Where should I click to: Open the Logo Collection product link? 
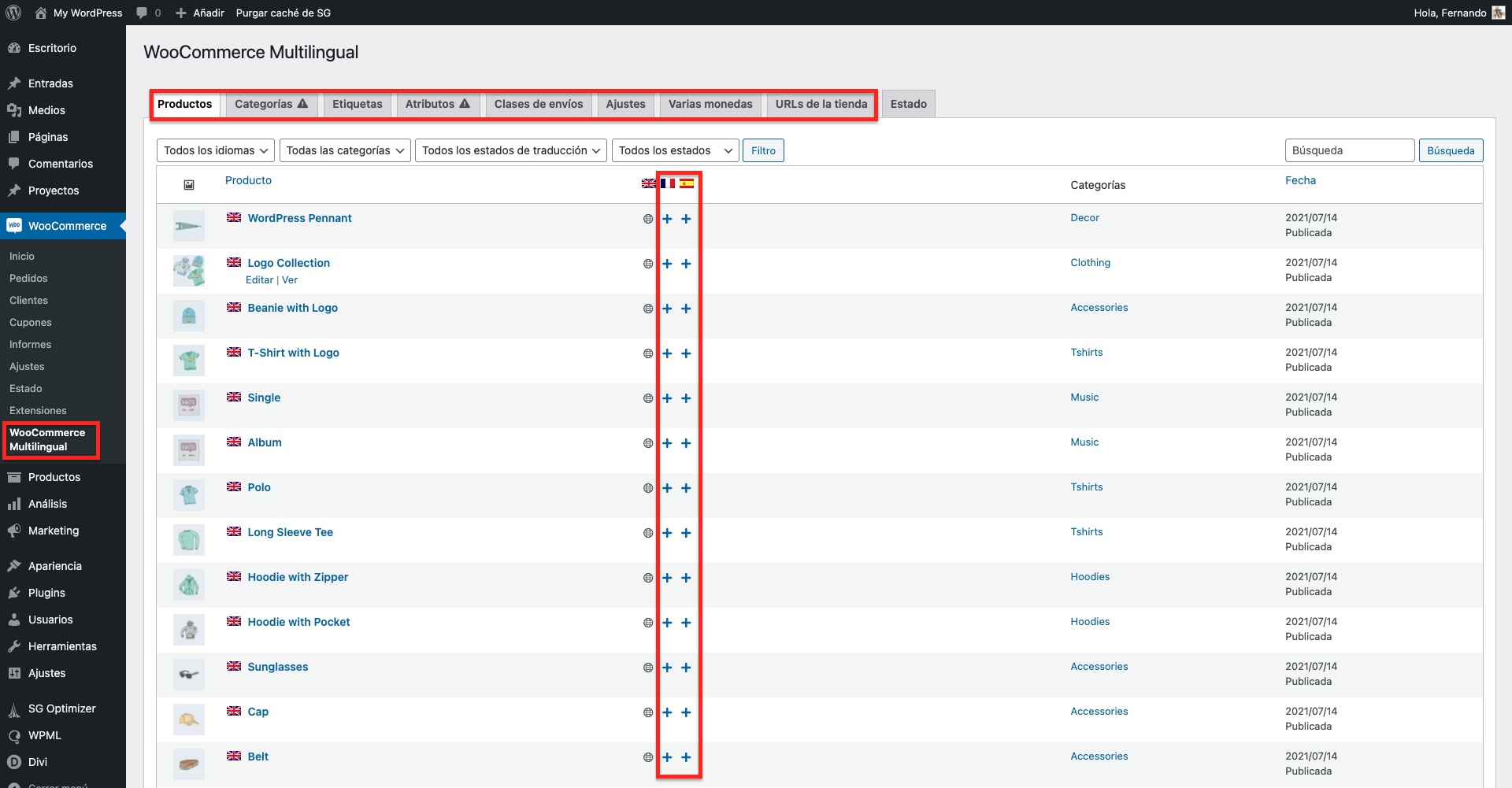(288, 263)
